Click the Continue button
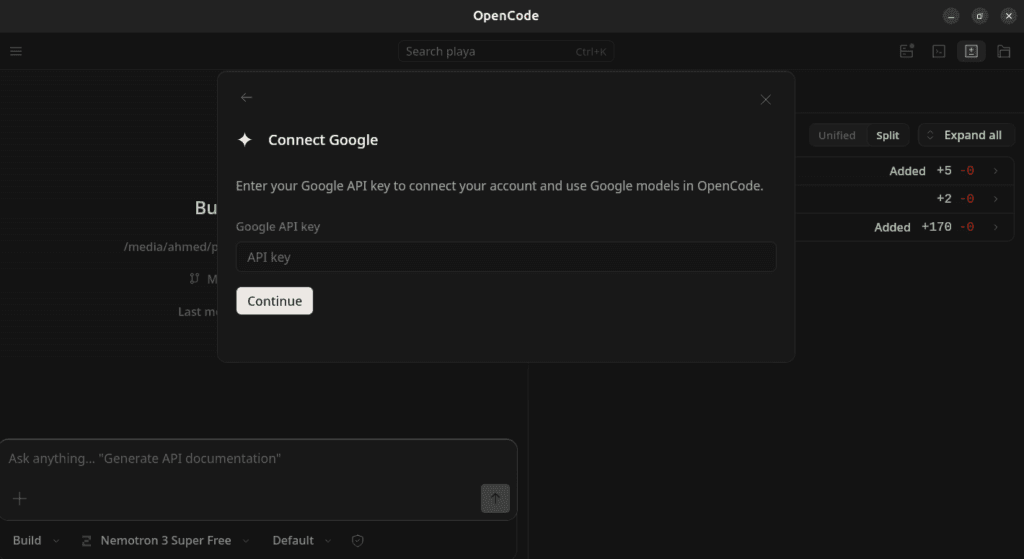Image resolution: width=1024 pixels, height=559 pixels. pyautogui.click(x=274, y=301)
